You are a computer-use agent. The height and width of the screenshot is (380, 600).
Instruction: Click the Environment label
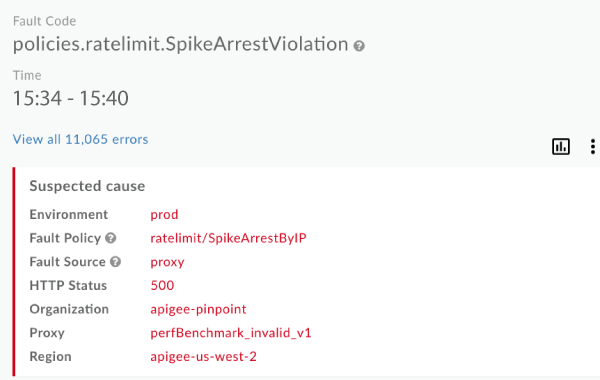(x=69, y=215)
